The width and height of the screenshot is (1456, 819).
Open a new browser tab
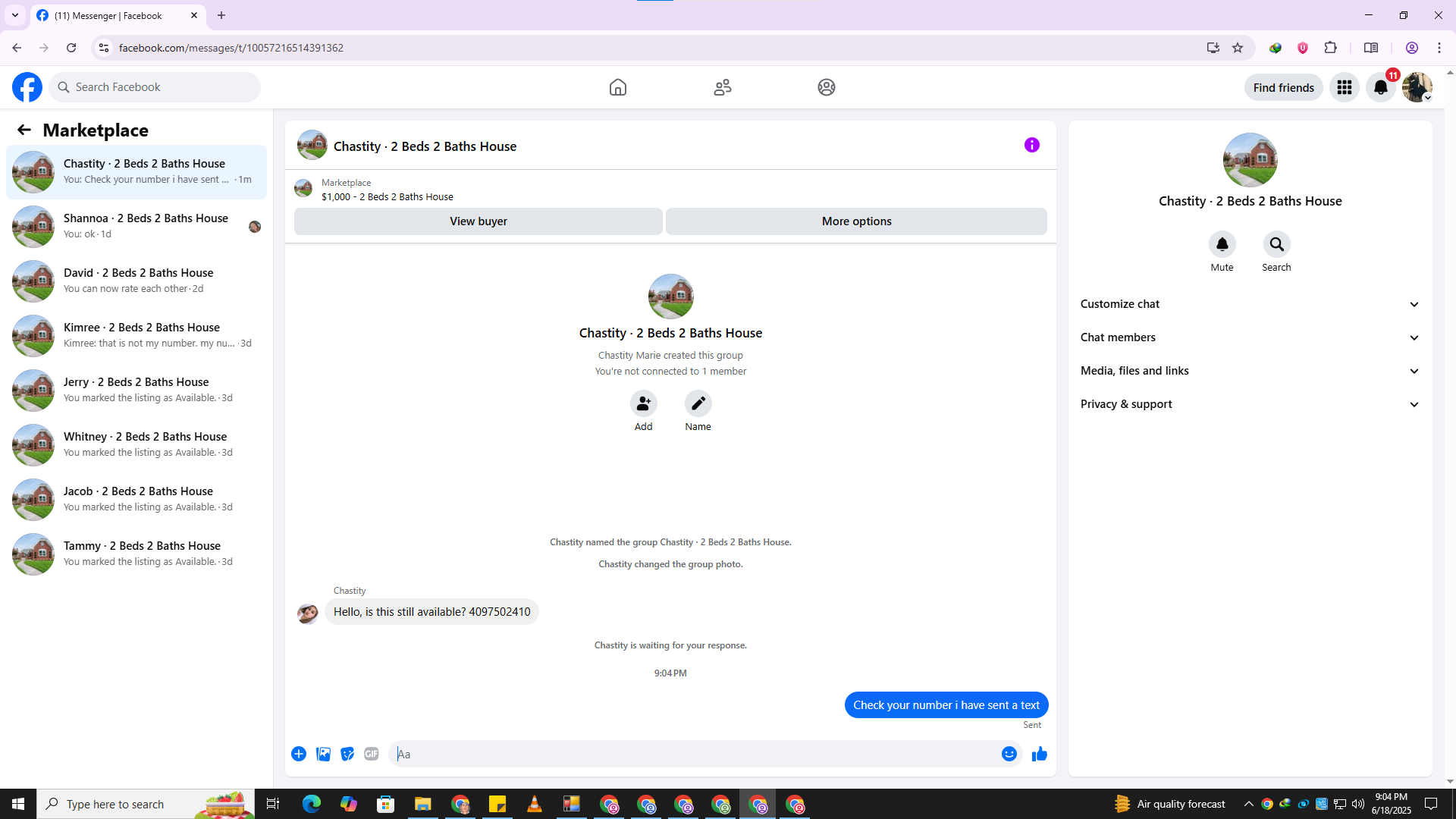point(221,15)
